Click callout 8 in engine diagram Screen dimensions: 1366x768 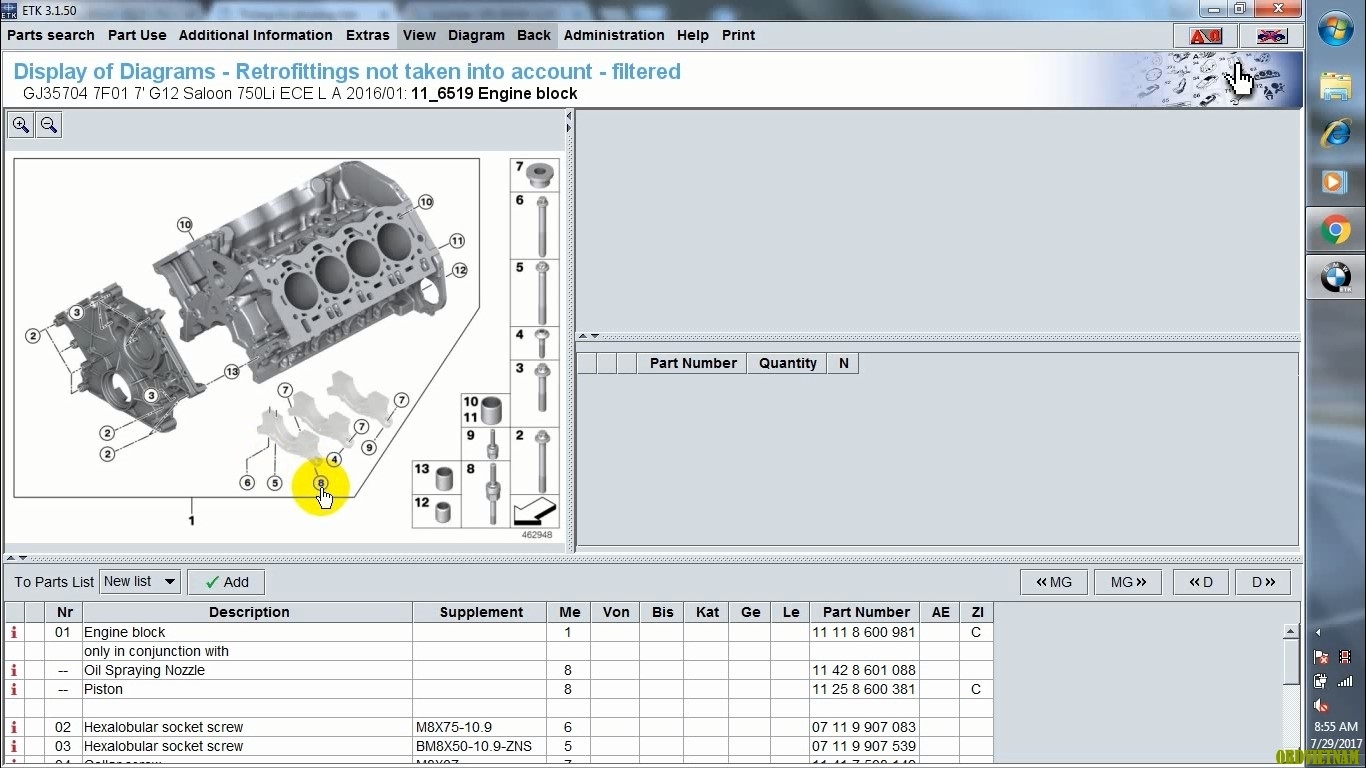click(x=320, y=482)
